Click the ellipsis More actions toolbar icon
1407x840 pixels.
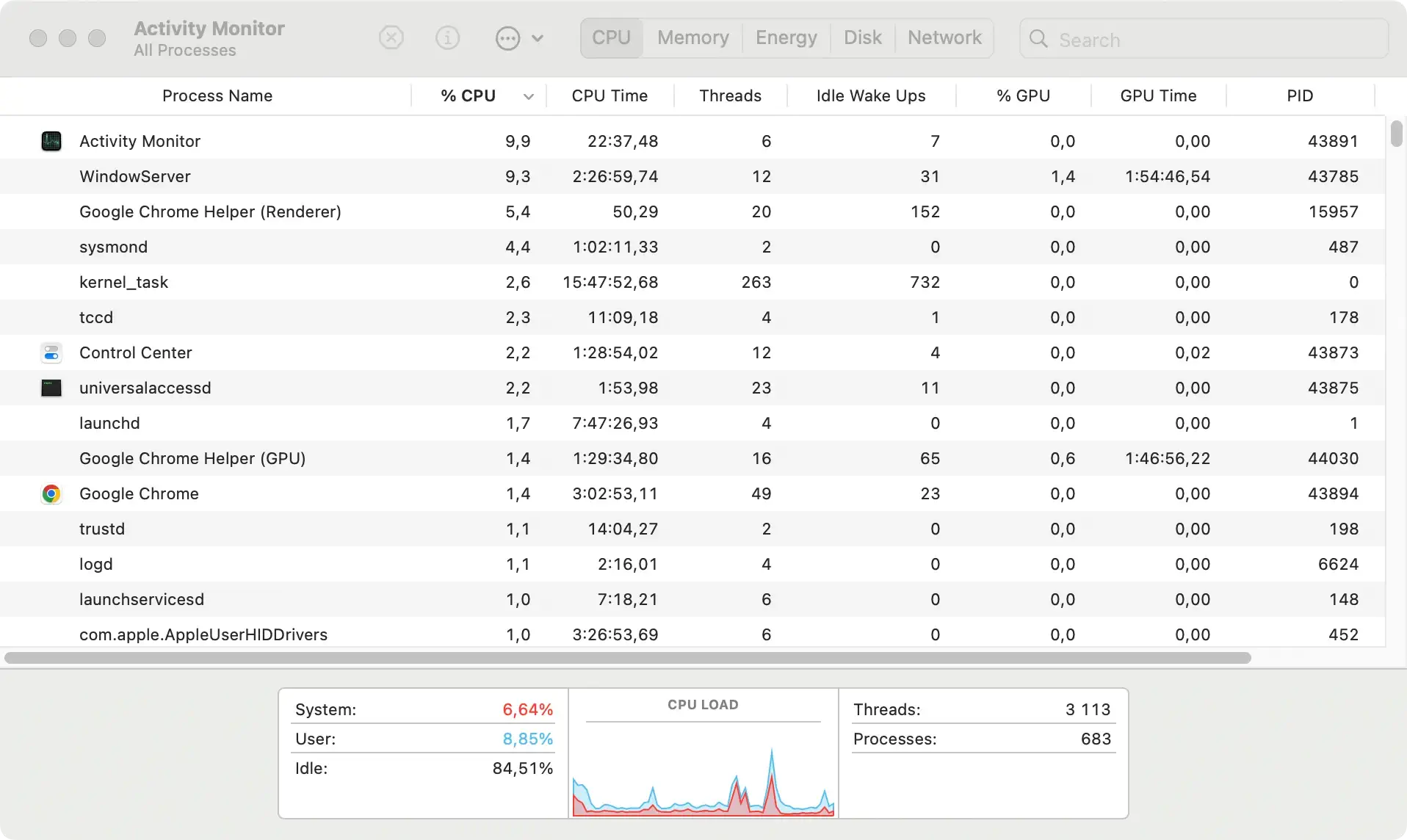(x=507, y=38)
